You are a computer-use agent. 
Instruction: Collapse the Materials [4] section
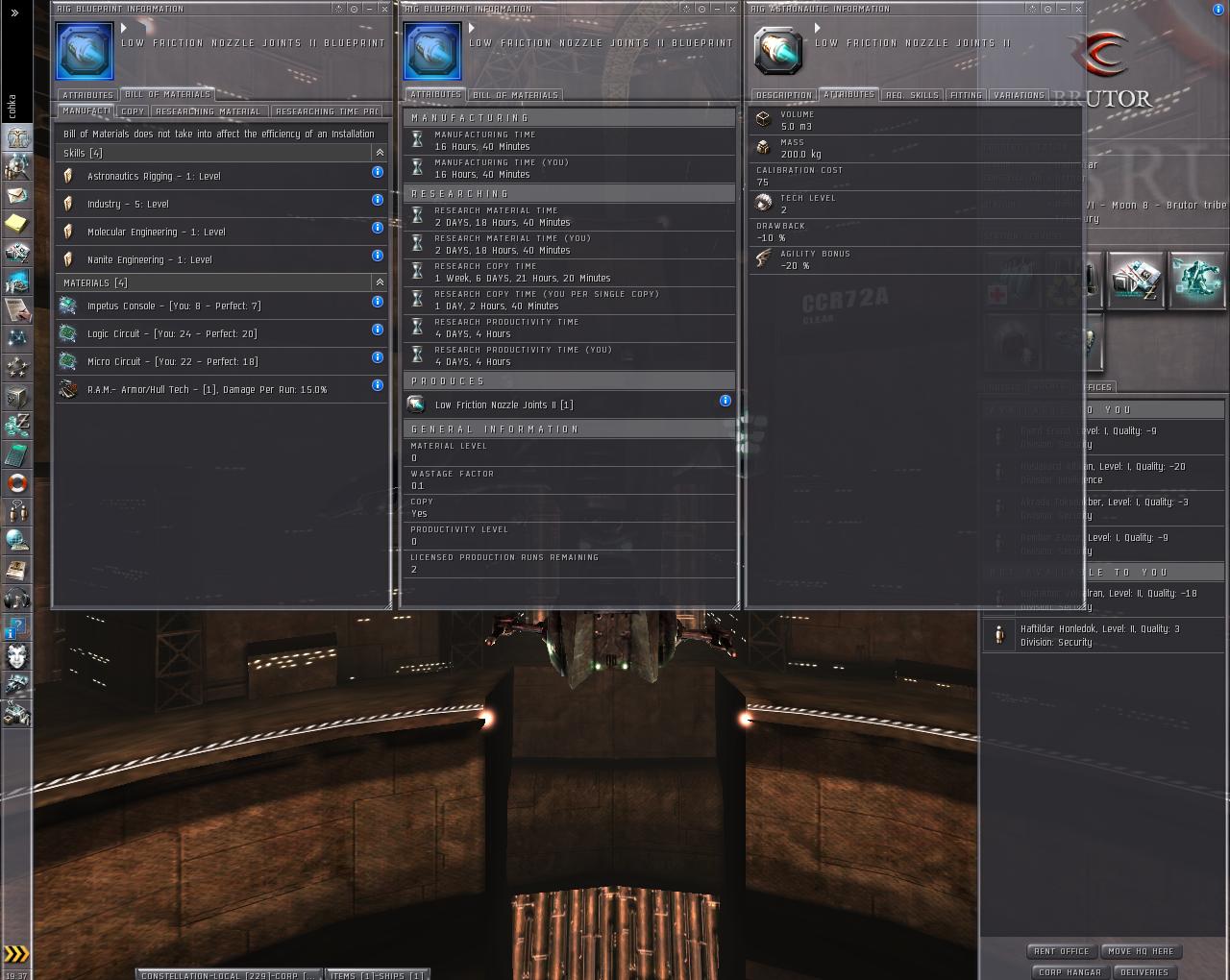(x=380, y=282)
